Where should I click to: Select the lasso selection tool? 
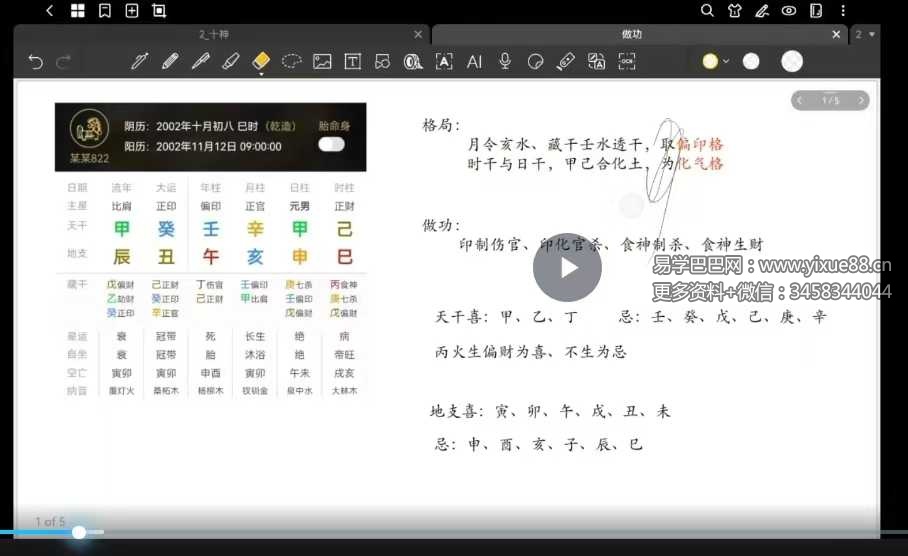point(291,61)
